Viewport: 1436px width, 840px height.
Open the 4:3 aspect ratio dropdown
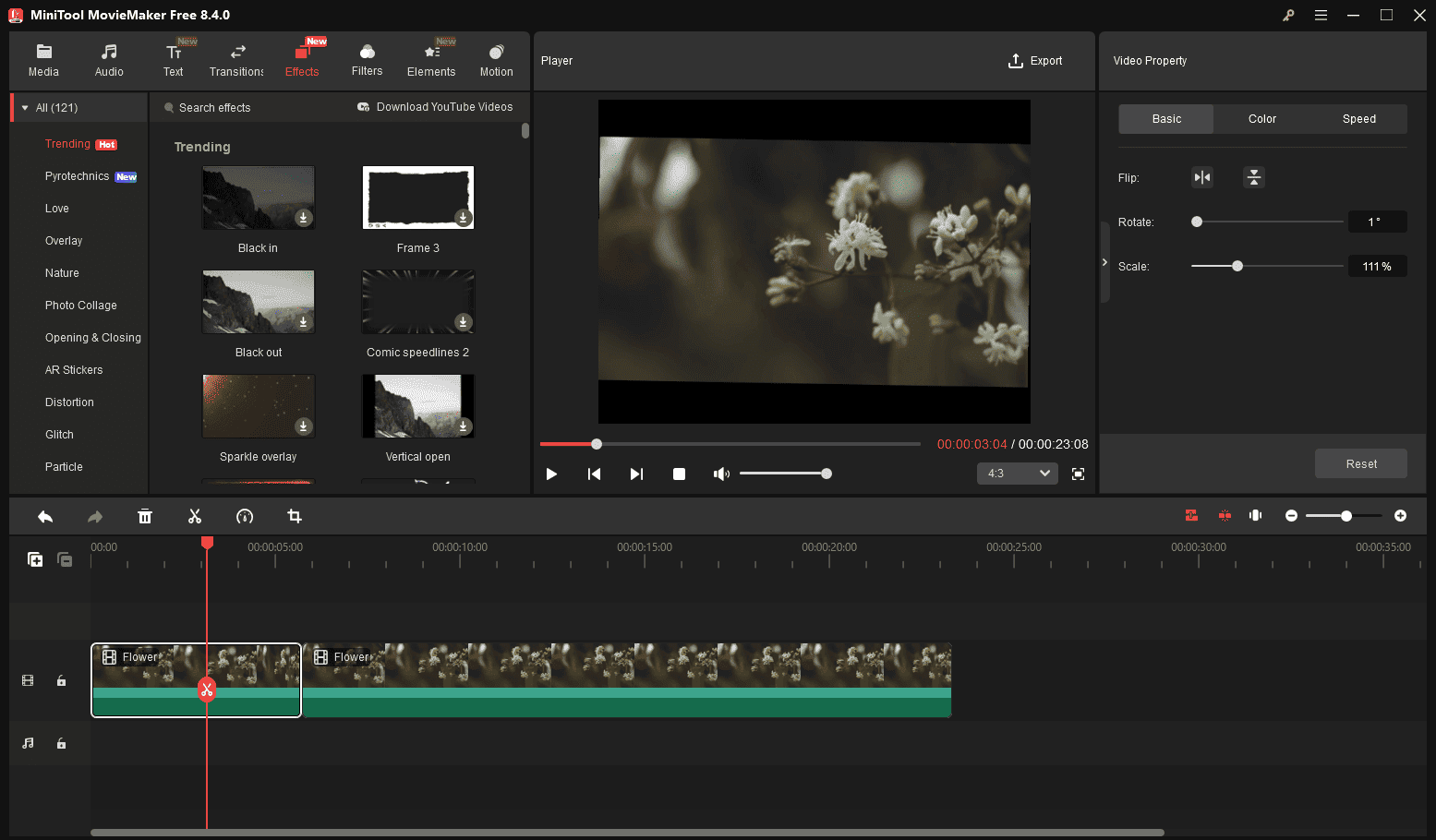tap(1017, 473)
